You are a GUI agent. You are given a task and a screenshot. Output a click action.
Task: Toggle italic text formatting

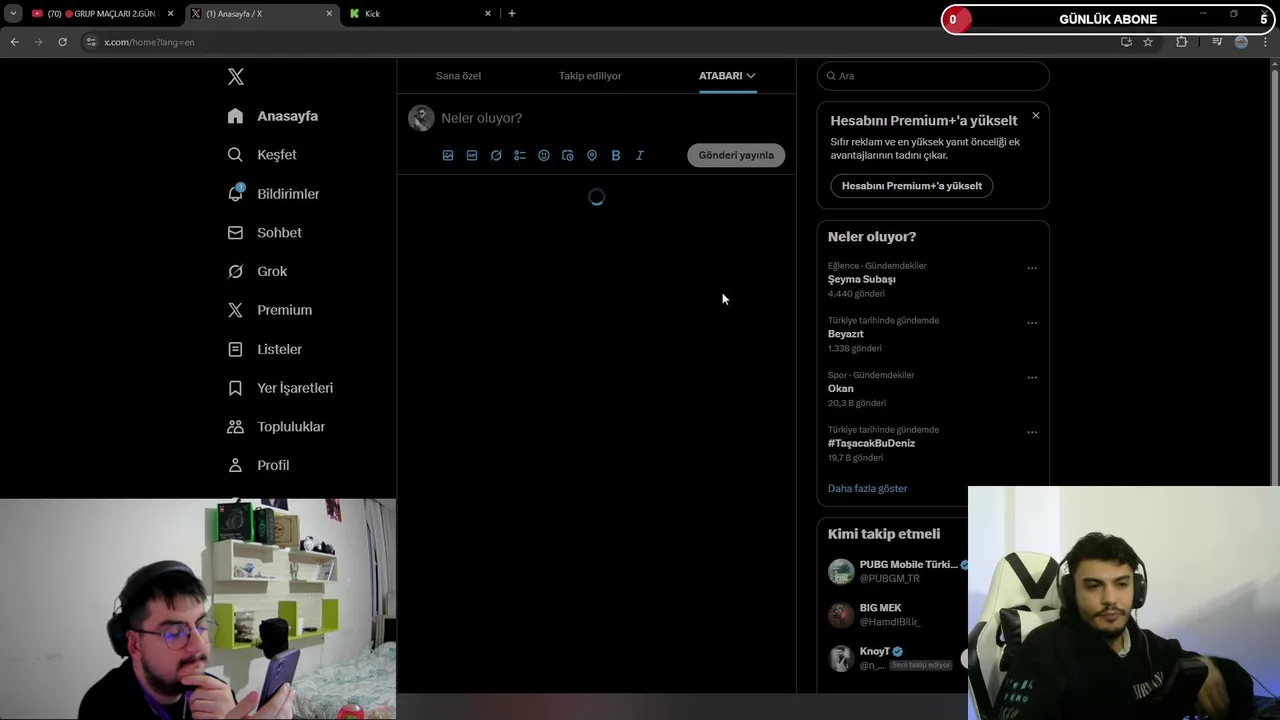[640, 155]
